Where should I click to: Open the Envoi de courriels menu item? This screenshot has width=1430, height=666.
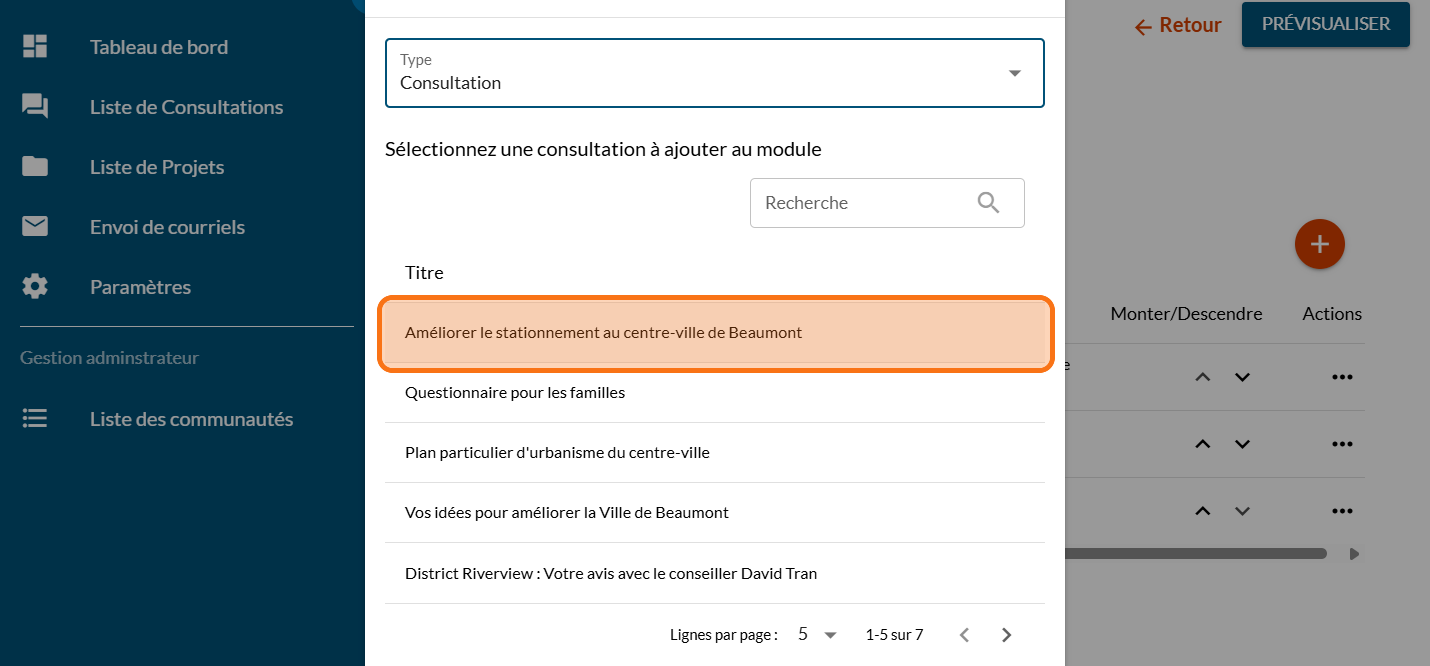(x=167, y=227)
